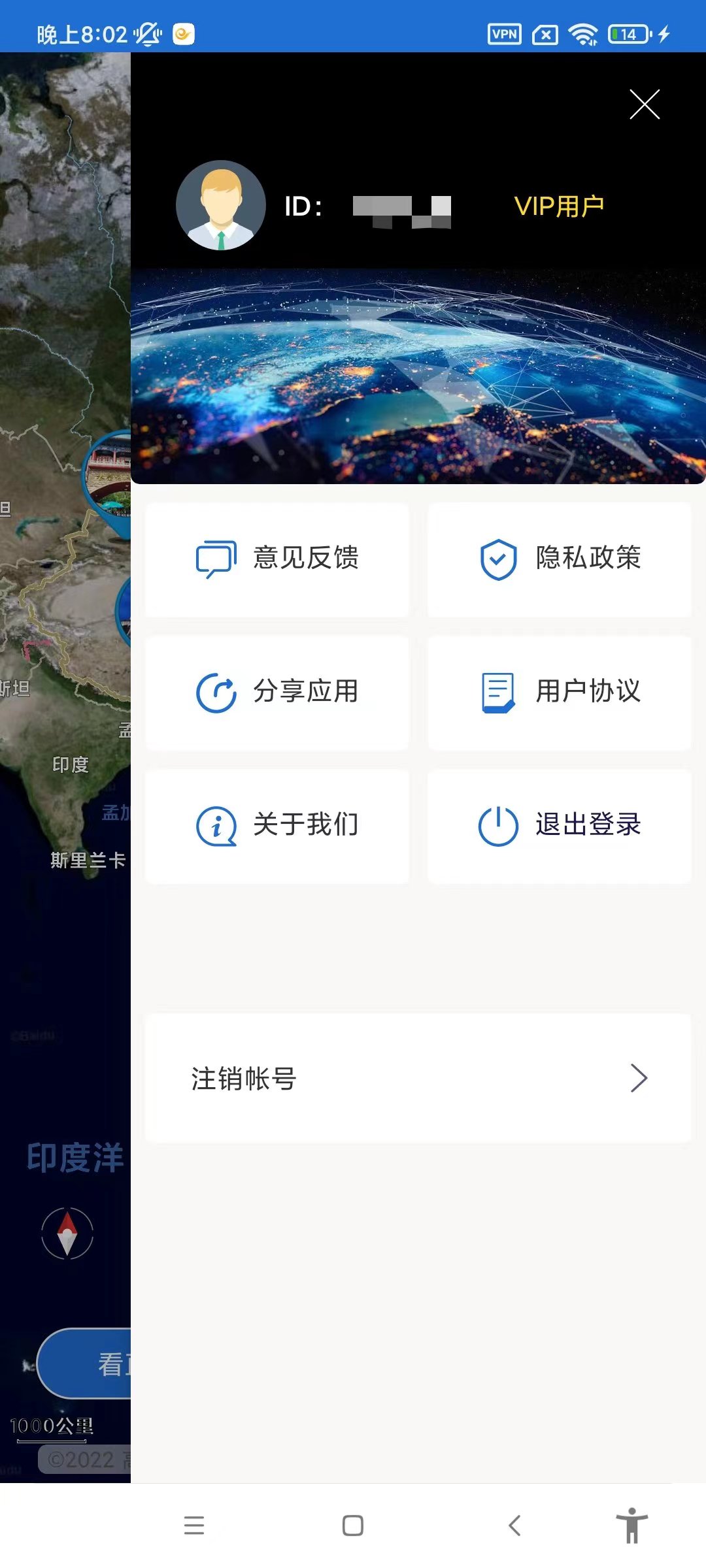Tap the 意见反馈 text label
Image resolution: width=706 pixels, height=1568 pixels.
[x=306, y=558]
